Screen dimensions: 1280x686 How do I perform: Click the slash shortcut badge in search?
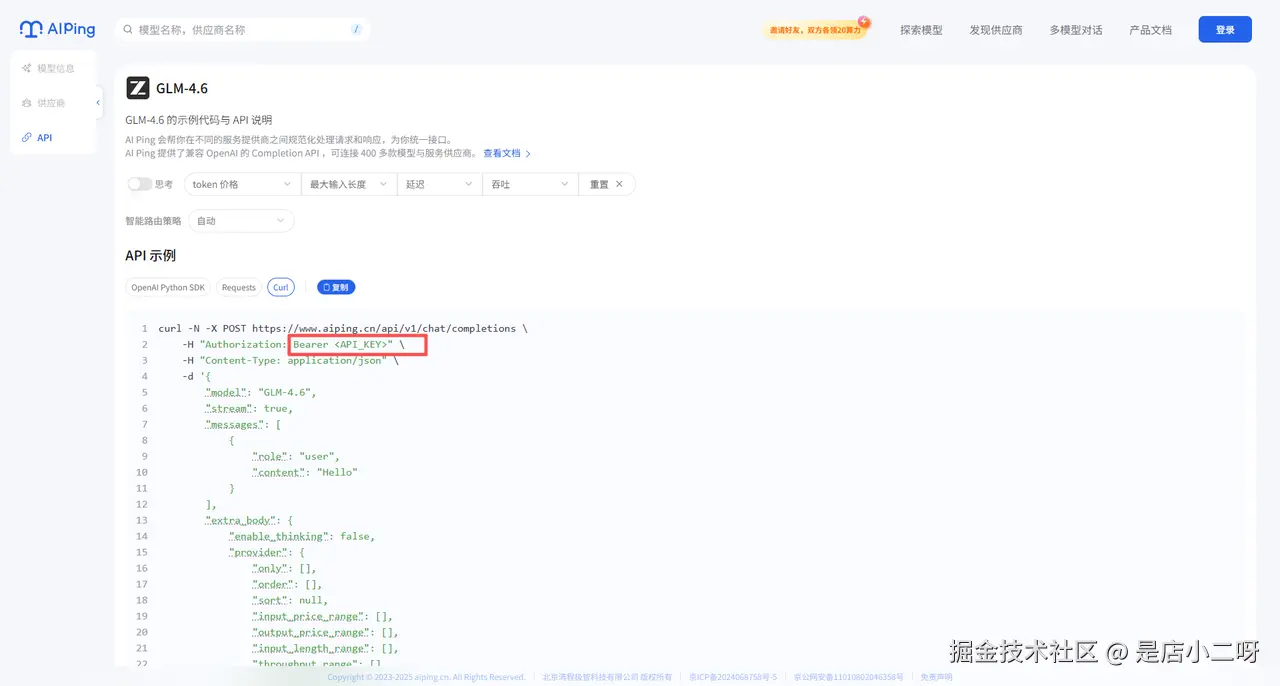click(x=356, y=30)
